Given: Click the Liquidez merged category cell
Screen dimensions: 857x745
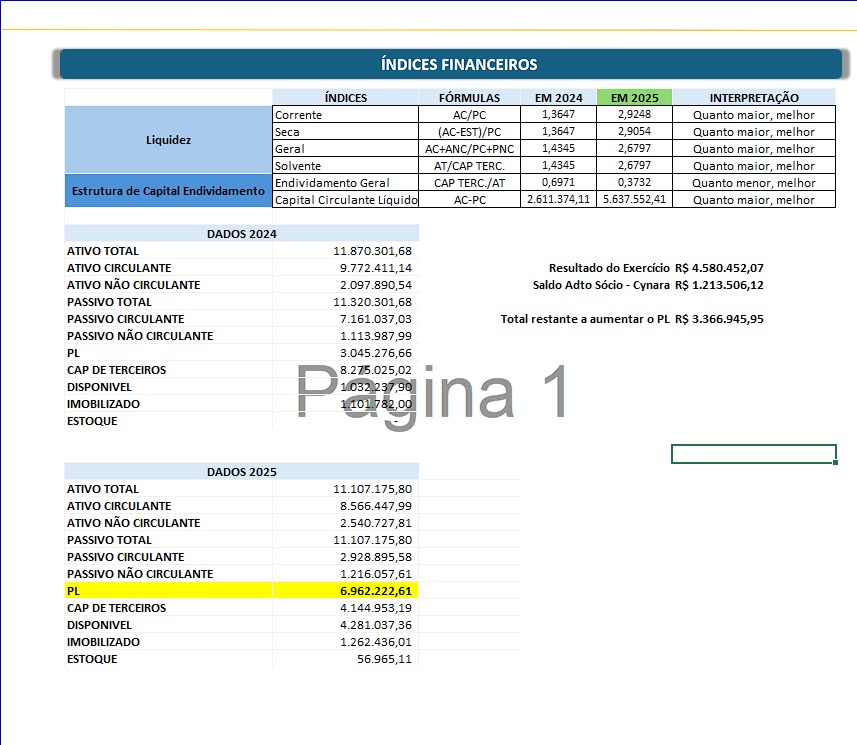Looking at the screenshot, I should coord(168,140).
